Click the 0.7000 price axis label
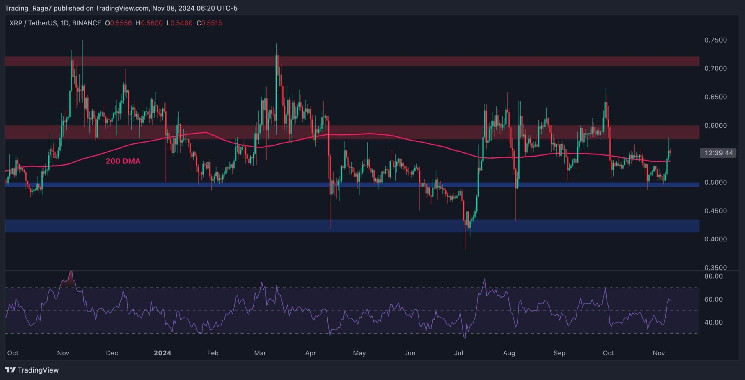The image size is (745, 380). click(x=715, y=69)
